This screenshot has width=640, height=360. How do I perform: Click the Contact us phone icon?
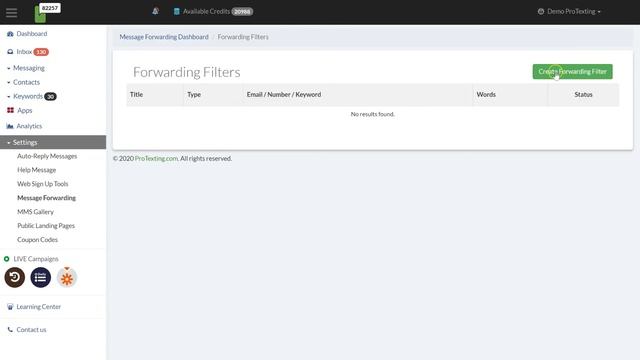click(x=10, y=329)
